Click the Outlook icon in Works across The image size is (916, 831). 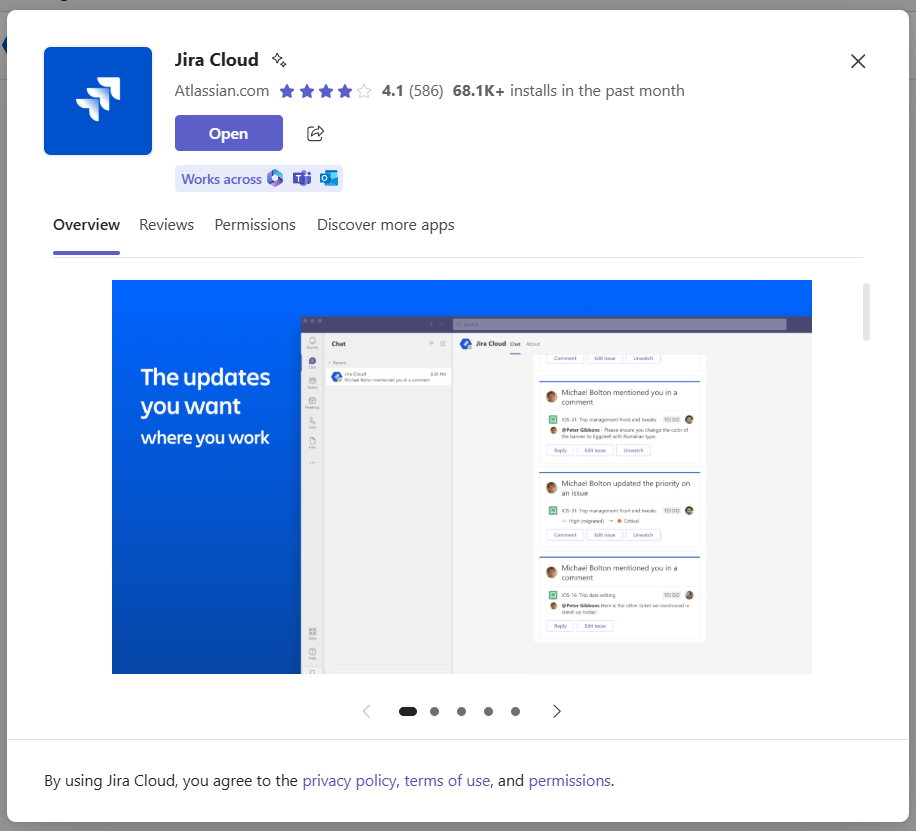[x=329, y=178]
